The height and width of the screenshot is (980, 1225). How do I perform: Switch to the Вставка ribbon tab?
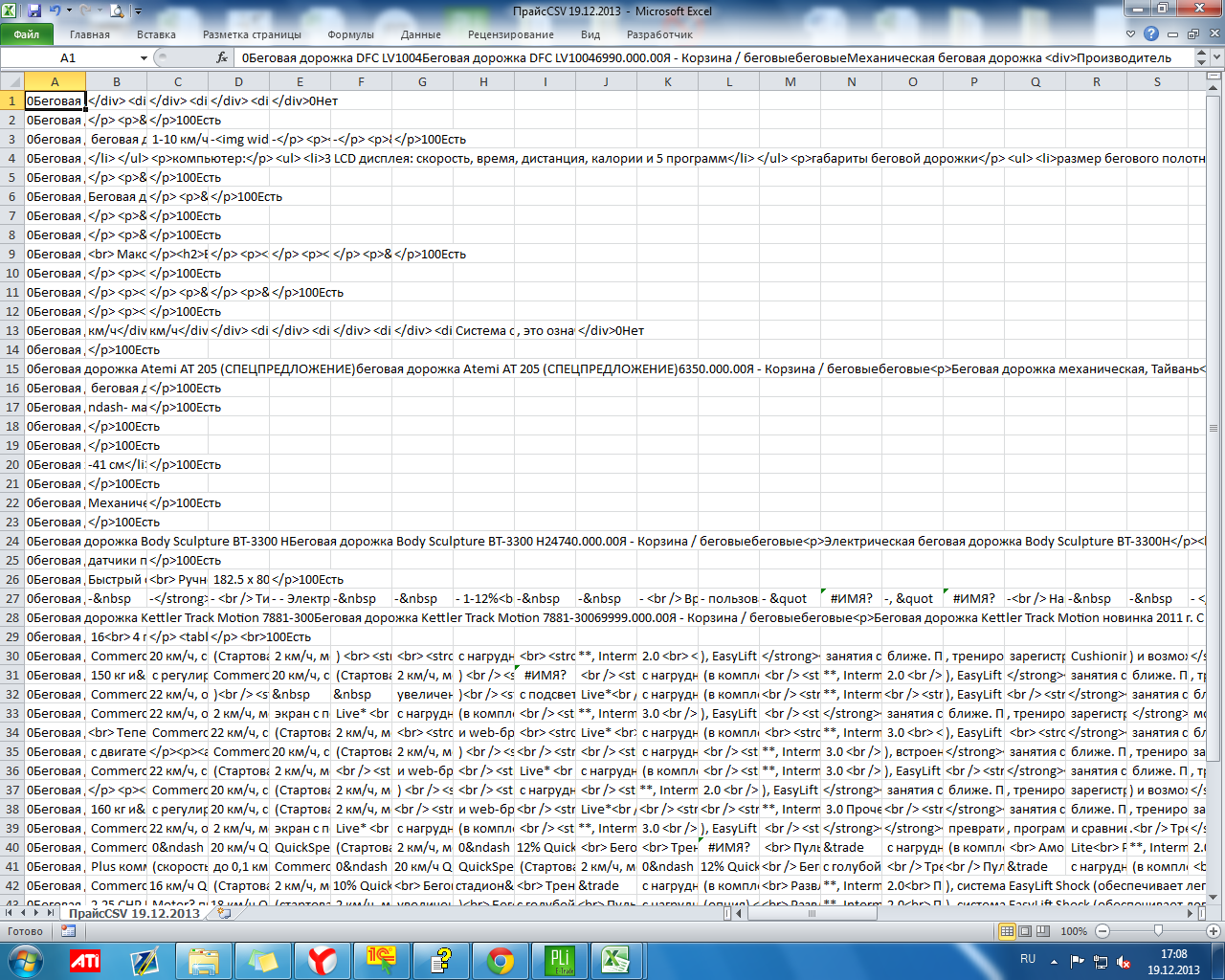point(156,34)
